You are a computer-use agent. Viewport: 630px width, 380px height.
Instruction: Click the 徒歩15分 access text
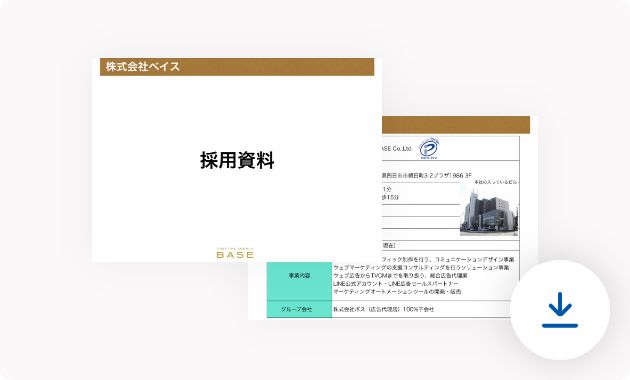(391, 197)
